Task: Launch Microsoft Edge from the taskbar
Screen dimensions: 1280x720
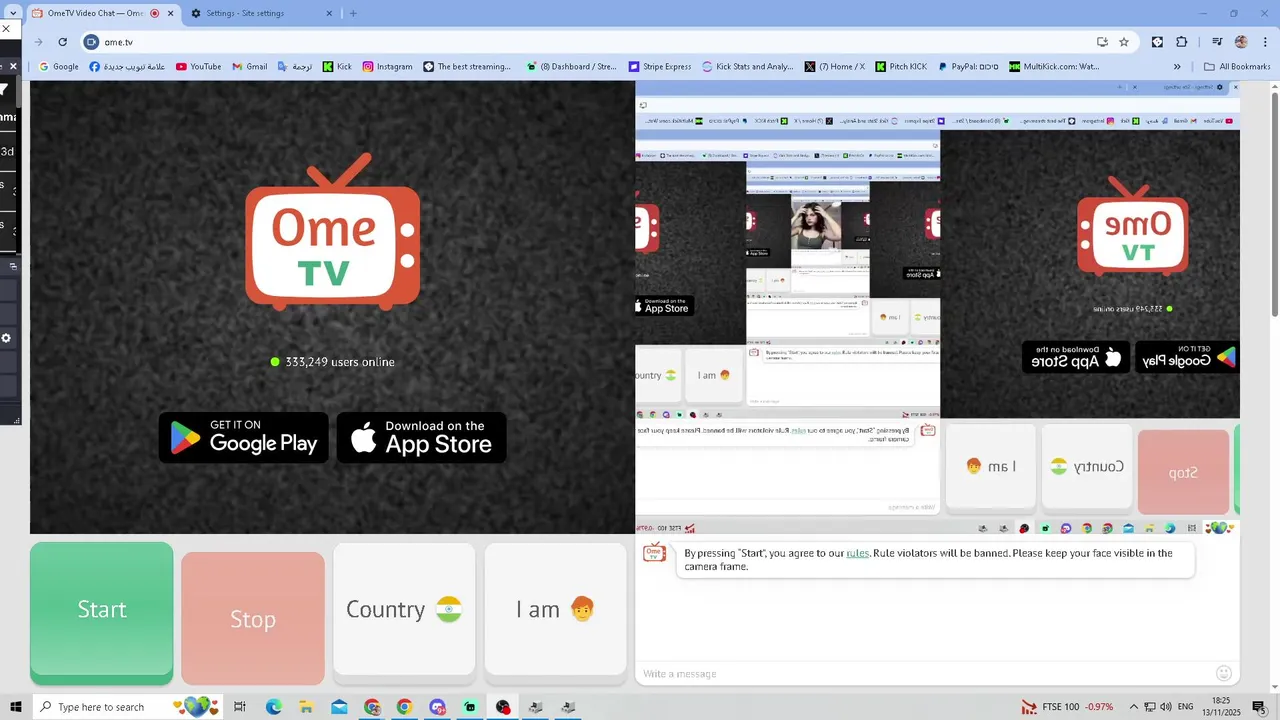Action: click(x=274, y=707)
